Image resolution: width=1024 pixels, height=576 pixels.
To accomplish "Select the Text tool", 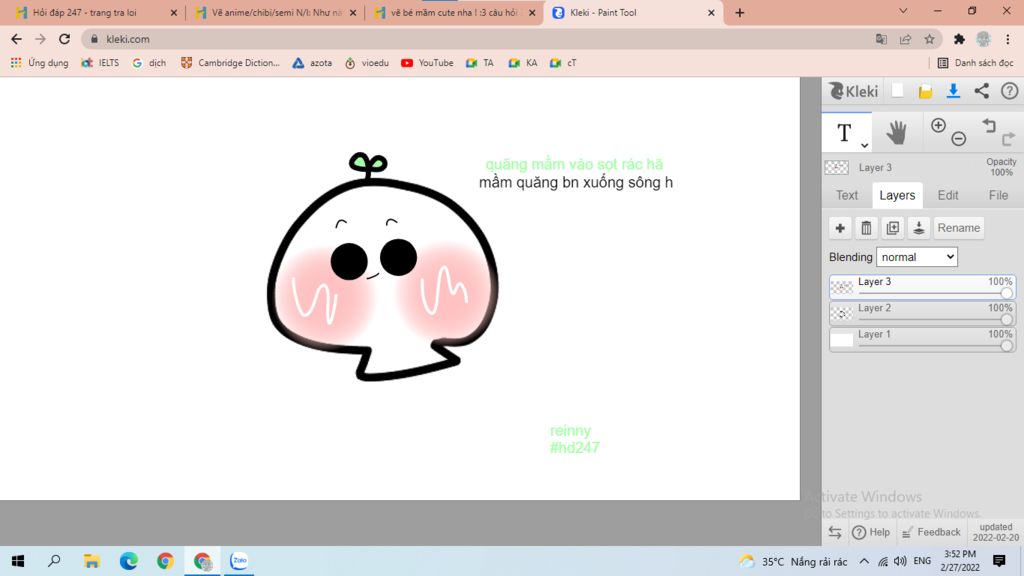I will click(x=844, y=133).
